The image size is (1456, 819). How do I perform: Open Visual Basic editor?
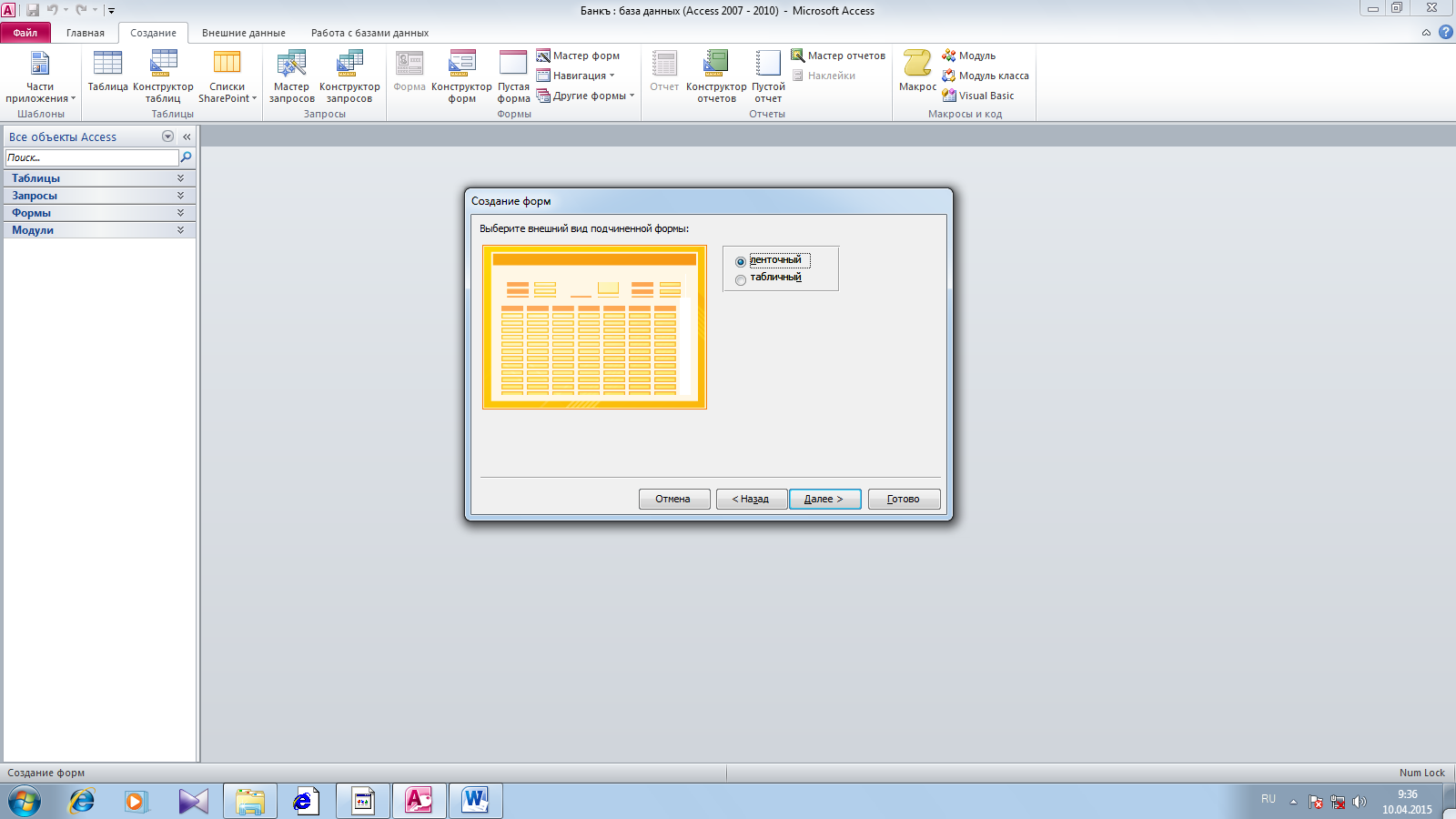(x=978, y=96)
